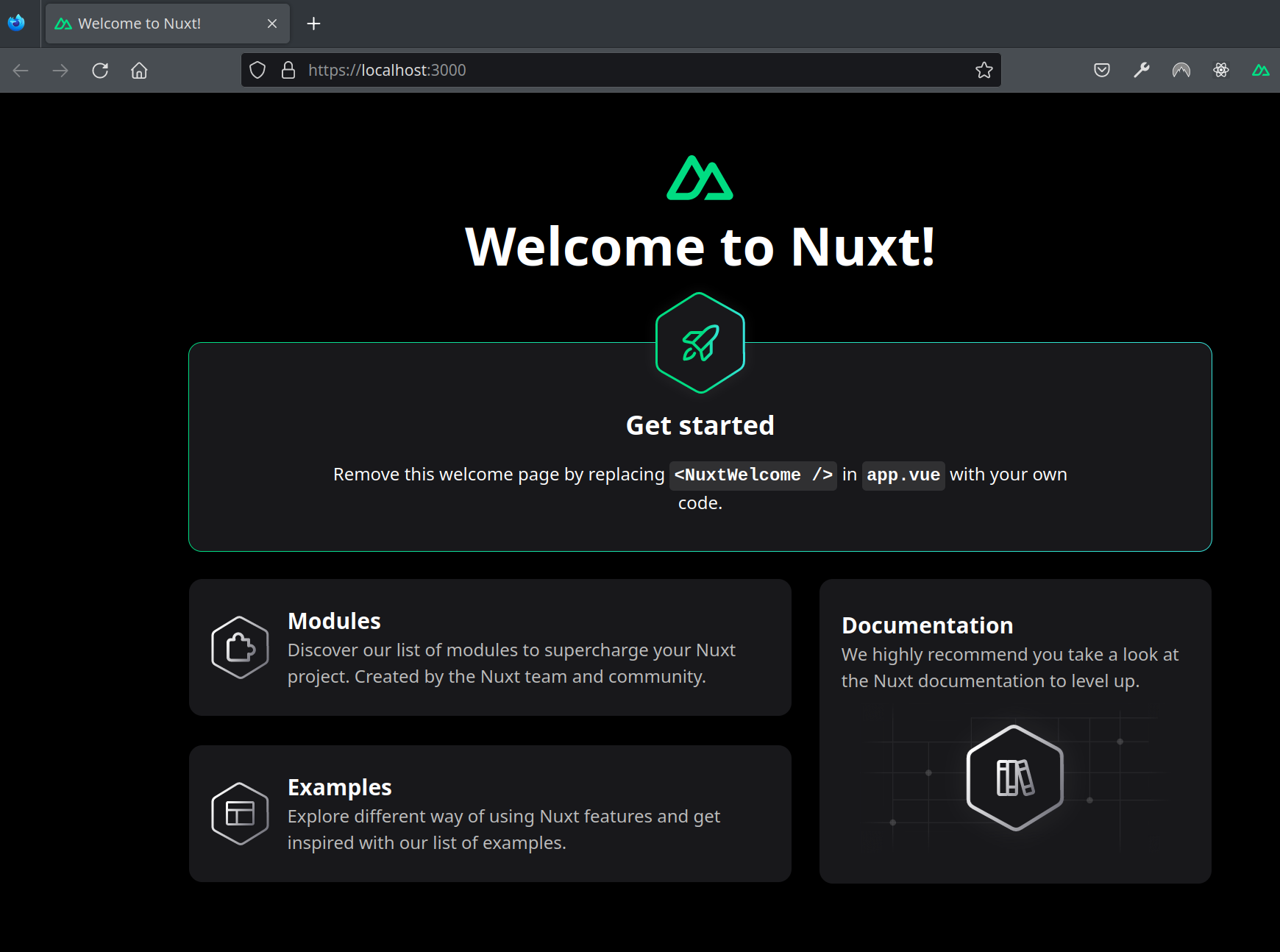
Task: Open a new browser tab
Action: point(313,23)
